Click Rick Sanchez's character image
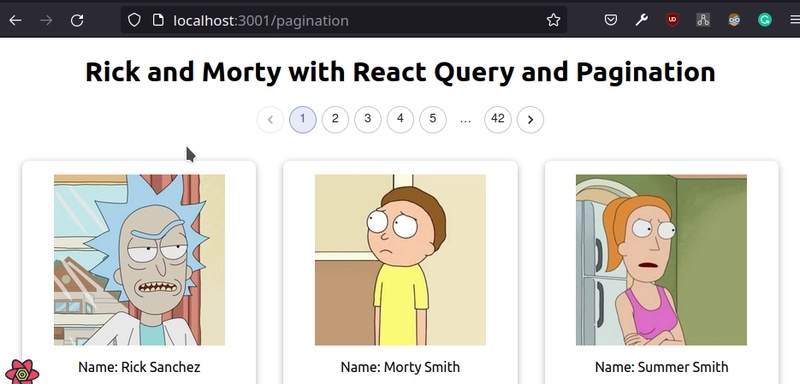This screenshot has width=800, height=384. point(139,260)
